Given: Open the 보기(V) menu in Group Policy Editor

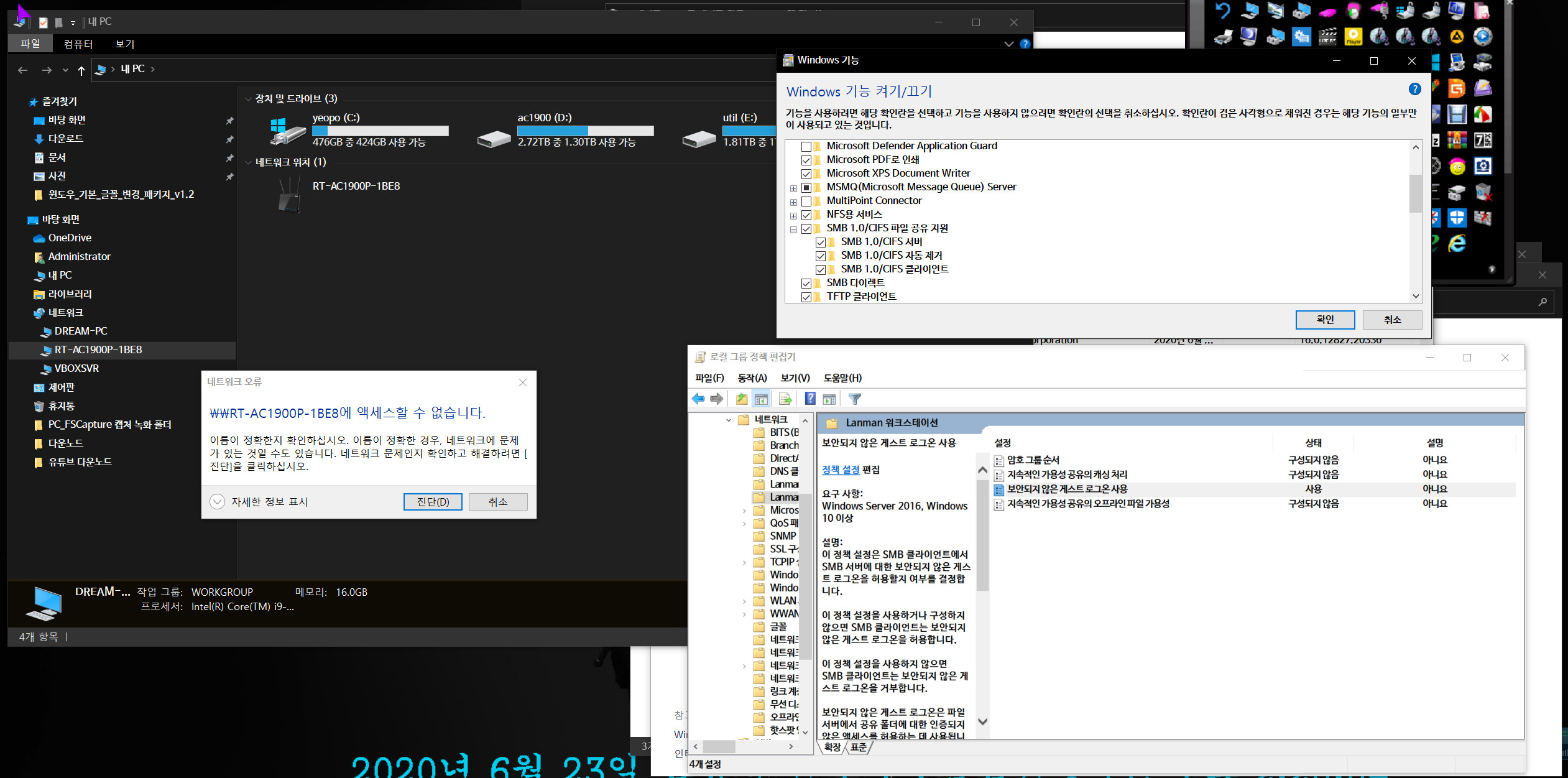Looking at the screenshot, I should pyautogui.click(x=795, y=378).
